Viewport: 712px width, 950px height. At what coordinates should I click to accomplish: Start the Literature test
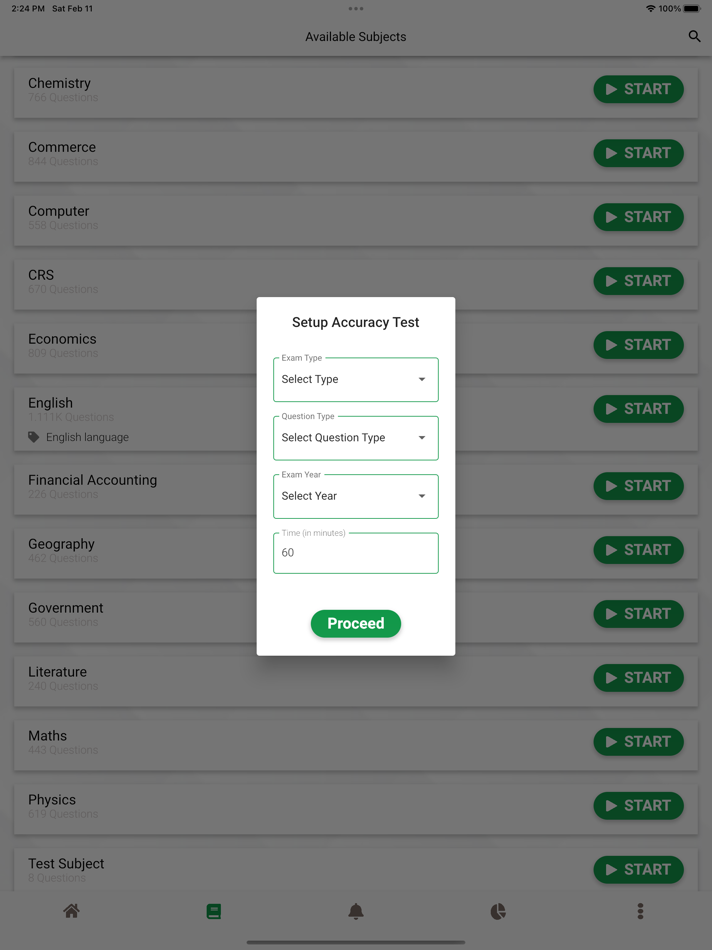(638, 678)
